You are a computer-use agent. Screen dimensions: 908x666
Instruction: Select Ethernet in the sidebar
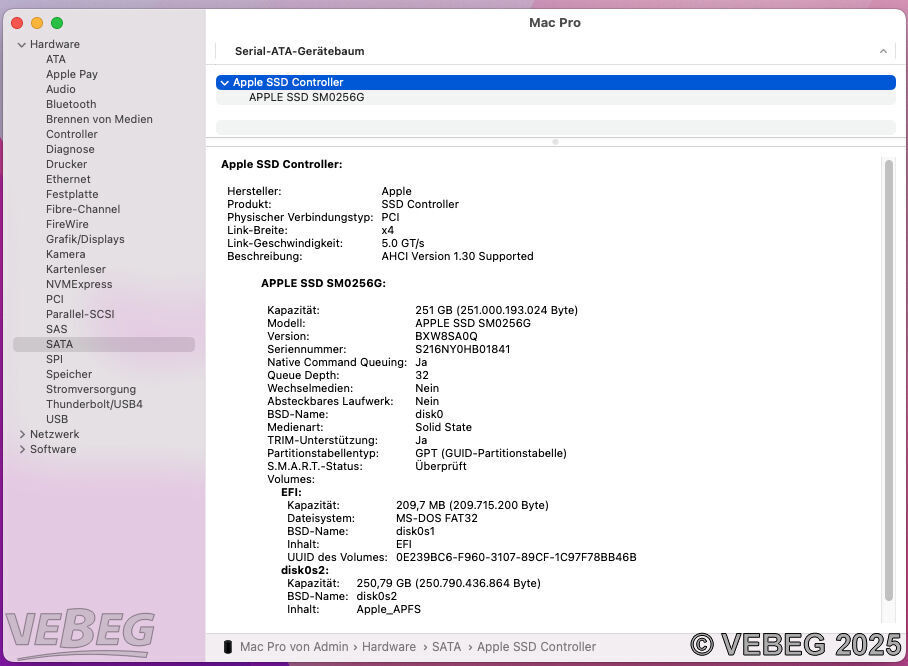pyautogui.click(x=68, y=180)
